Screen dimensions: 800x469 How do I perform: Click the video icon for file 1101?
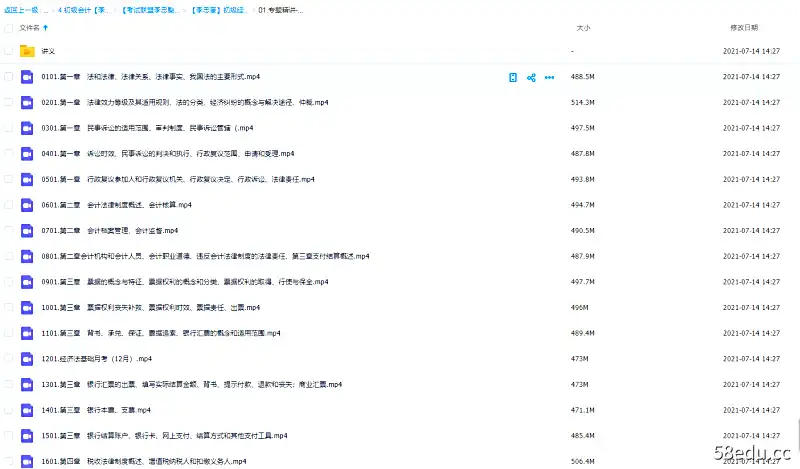point(27,333)
